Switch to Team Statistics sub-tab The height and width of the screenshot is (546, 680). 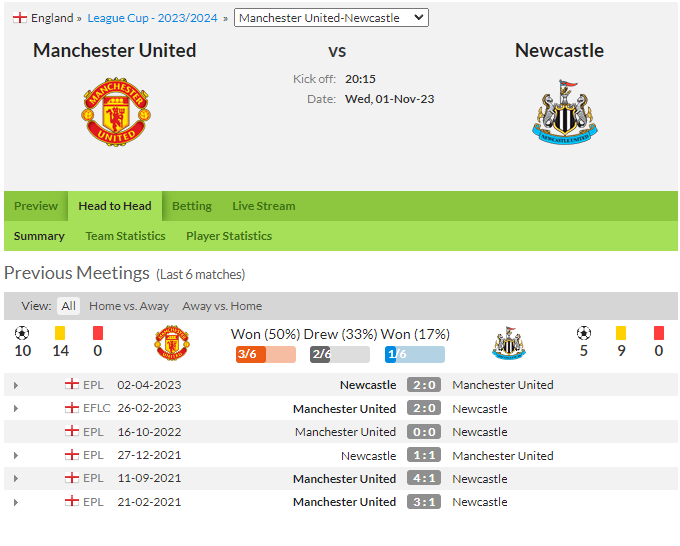click(x=125, y=236)
